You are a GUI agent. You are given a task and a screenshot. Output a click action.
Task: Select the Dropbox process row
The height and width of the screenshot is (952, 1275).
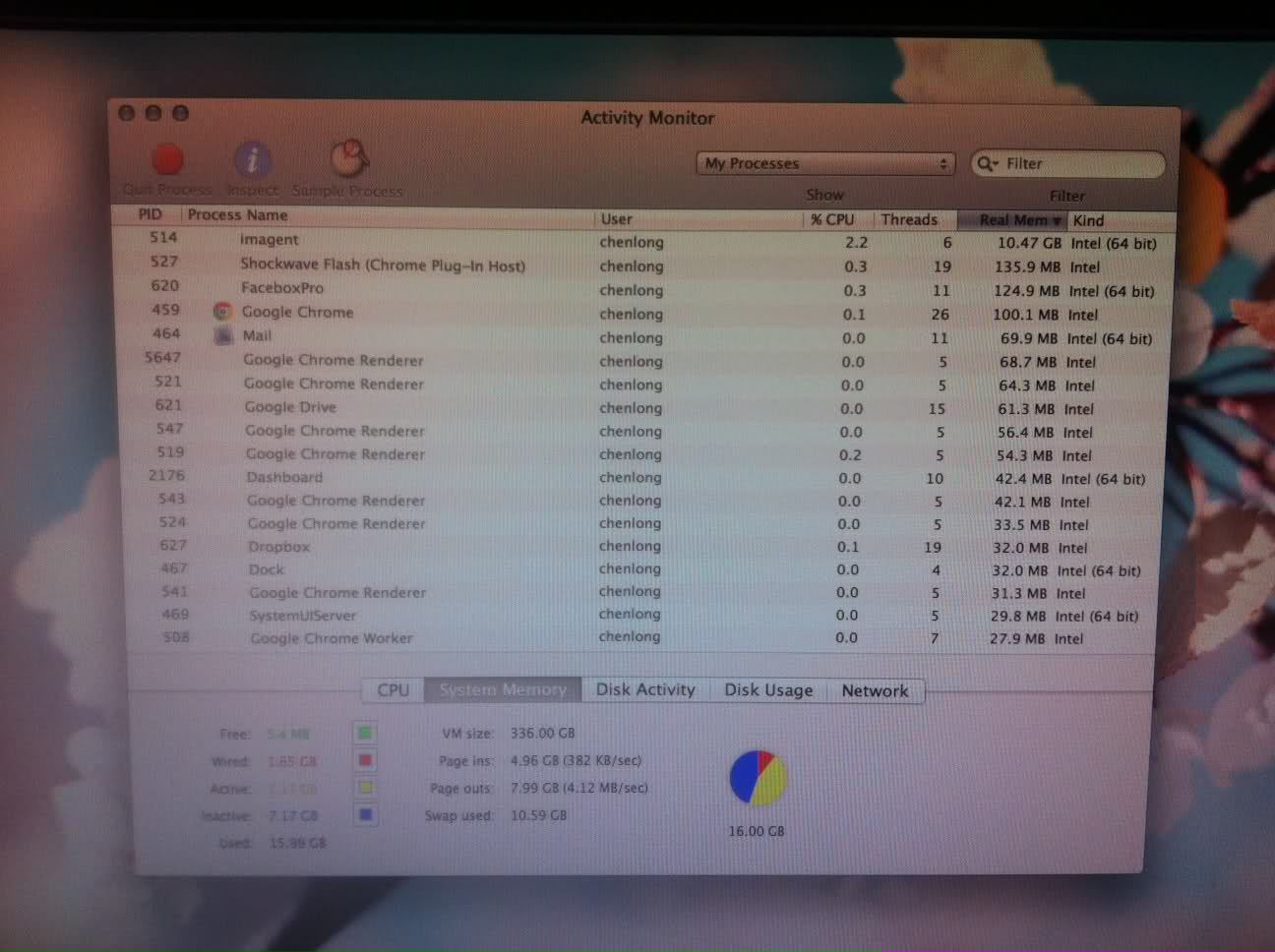tap(643, 547)
